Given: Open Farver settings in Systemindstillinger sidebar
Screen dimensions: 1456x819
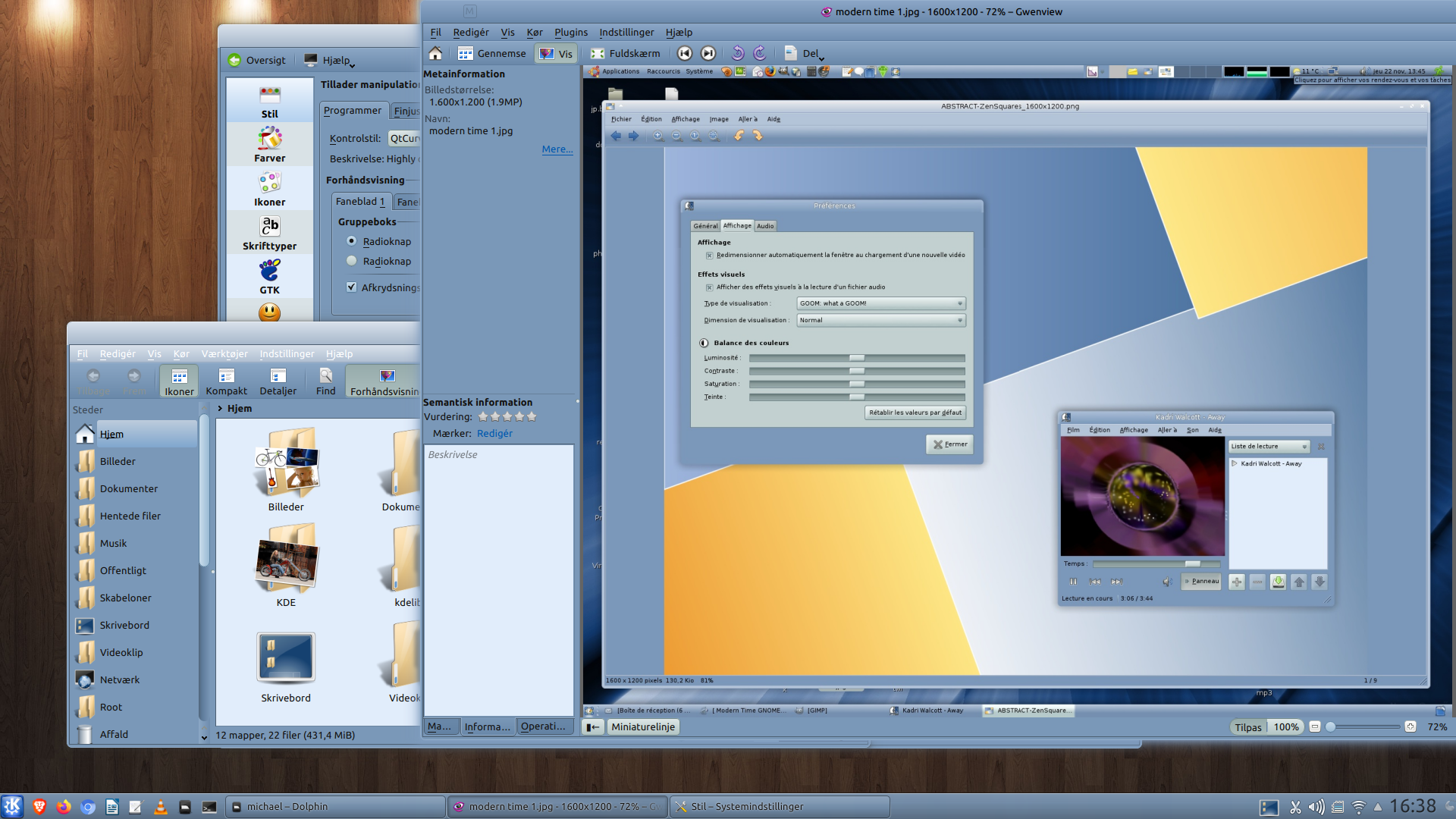Looking at the screenshot, I should (270, 144).
